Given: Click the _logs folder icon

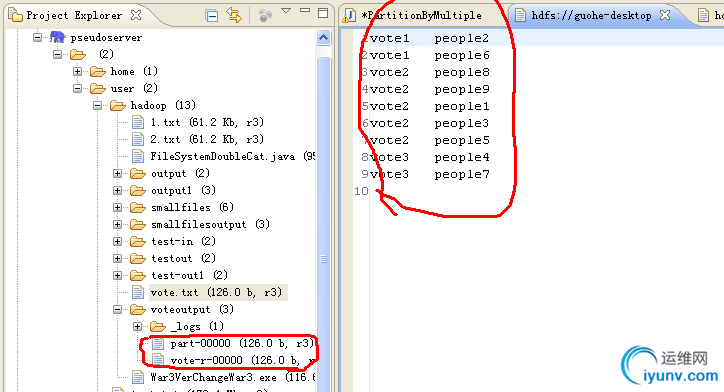Looking at the screenshot, I should 158,327.
